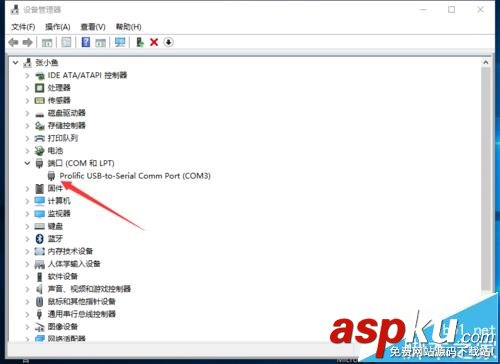This screenshot has height=364, width=500.
Task: Collapse the 端口 (COM 和 LPT) node
Action: [x=27, y=163]
